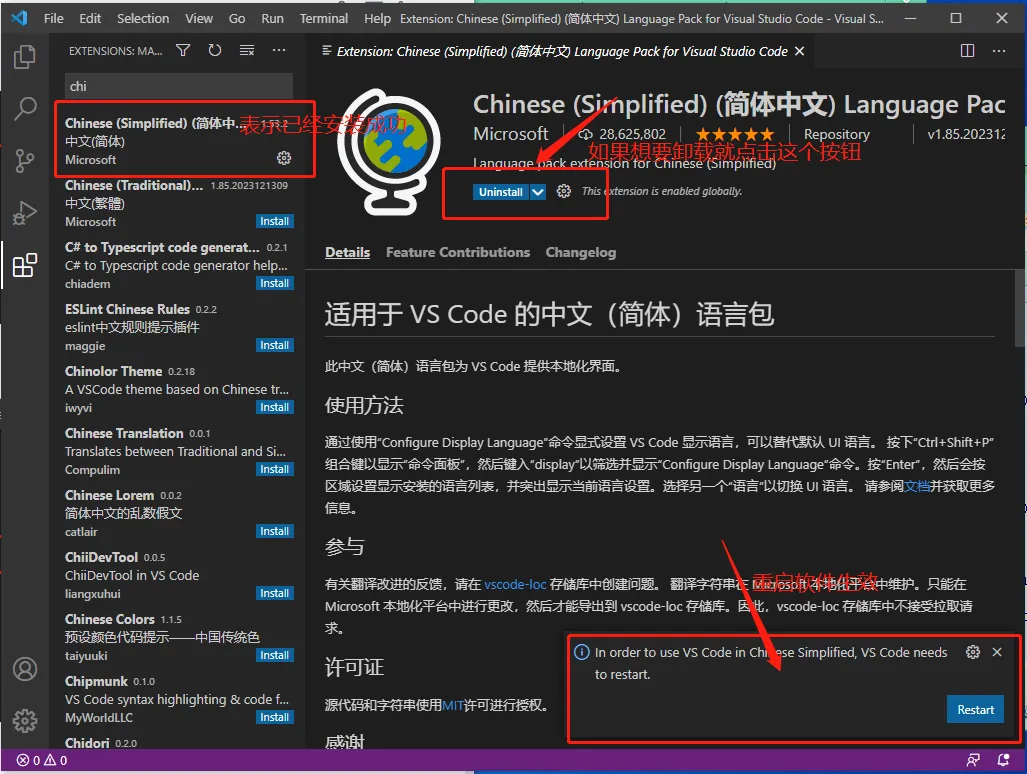Viewport: 1027px width, 774px height.
Task: Open the Explorer view in activity bar
Action: (24, 57)
